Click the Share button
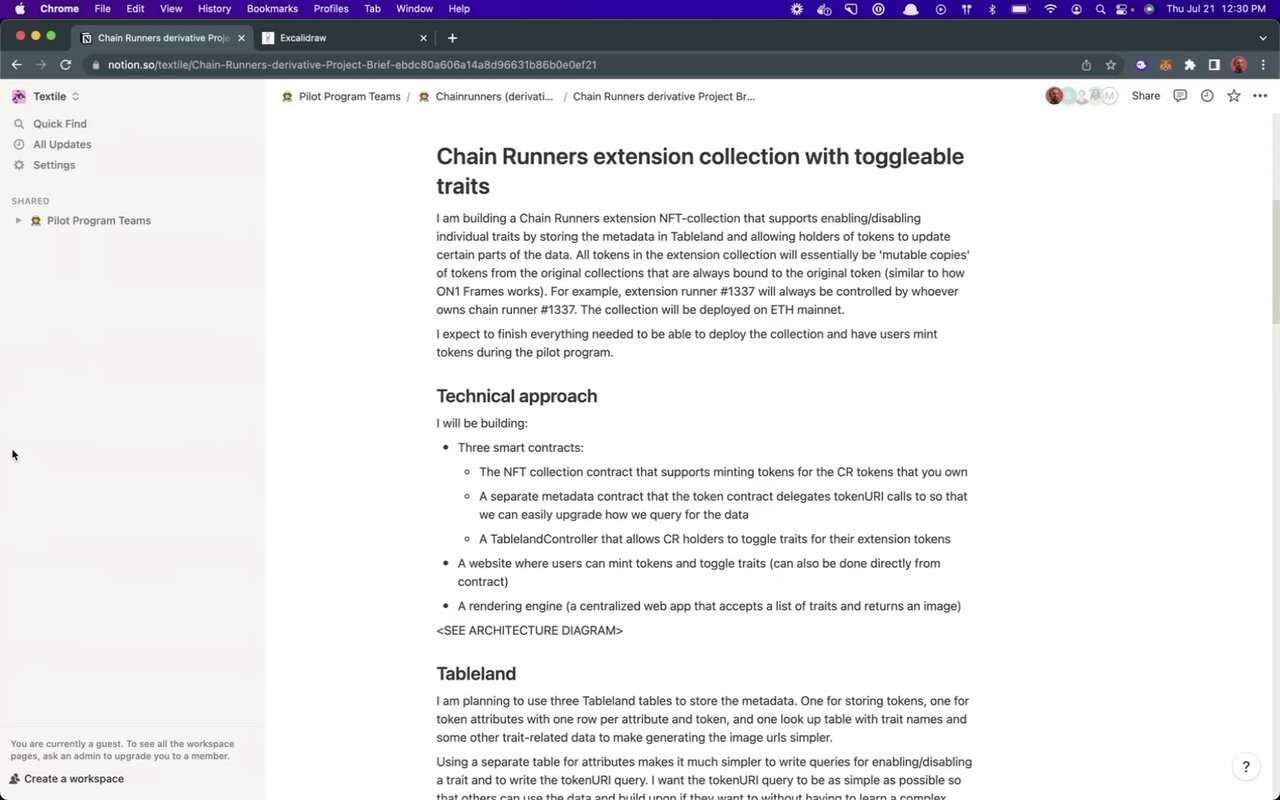 1146,96
